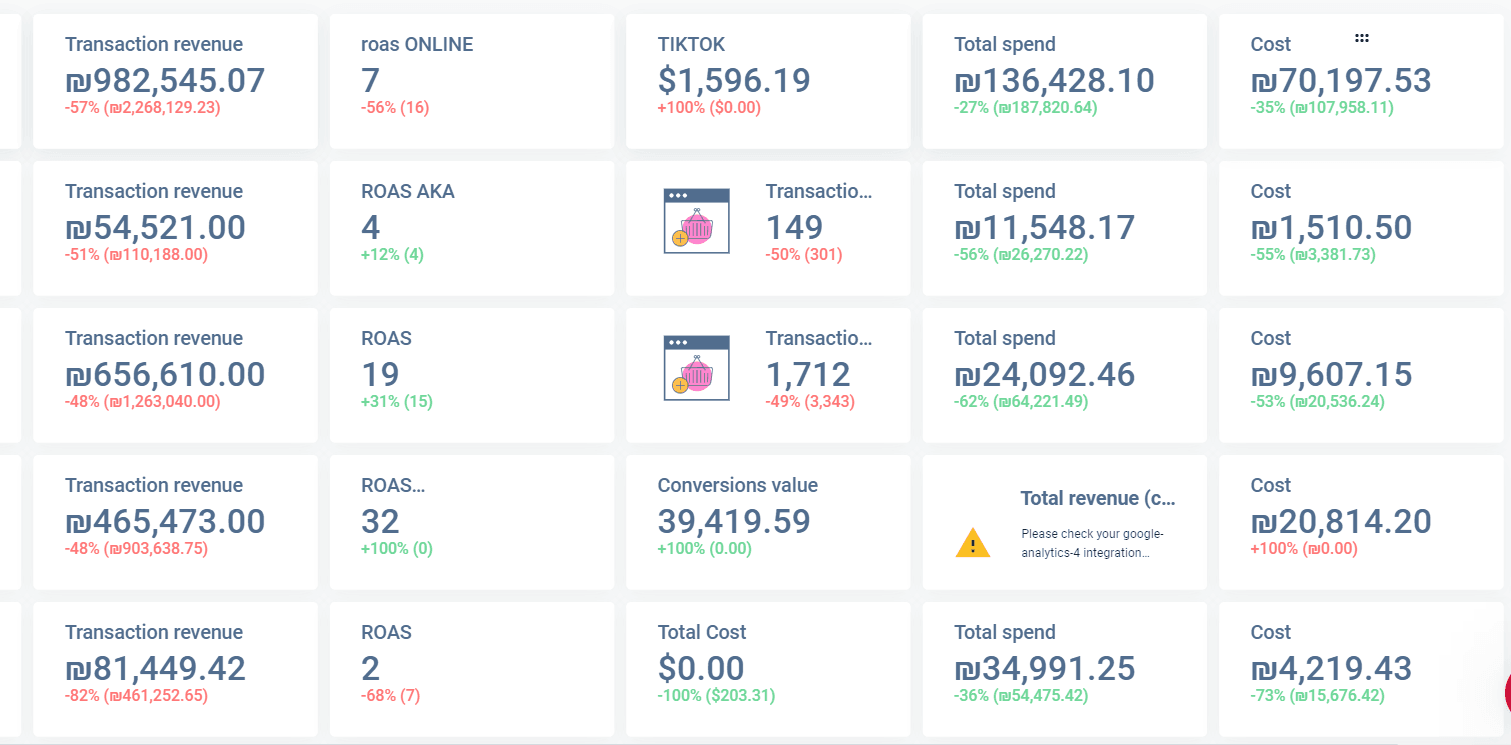Screen dimensions: 1511x745
Task: Click the 'Please check your google-analytics-4 integration' message
Action: coord(1092,543)
